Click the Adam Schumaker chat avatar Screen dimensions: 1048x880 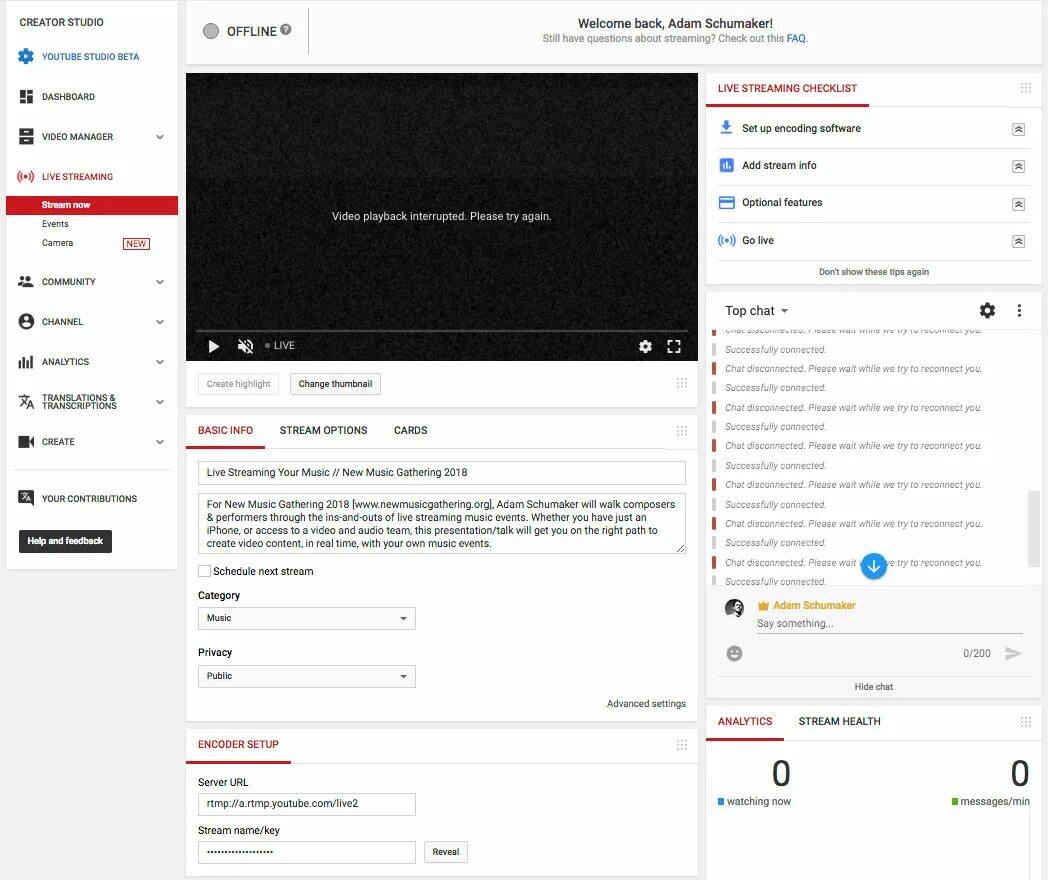[x=734, y=608]
